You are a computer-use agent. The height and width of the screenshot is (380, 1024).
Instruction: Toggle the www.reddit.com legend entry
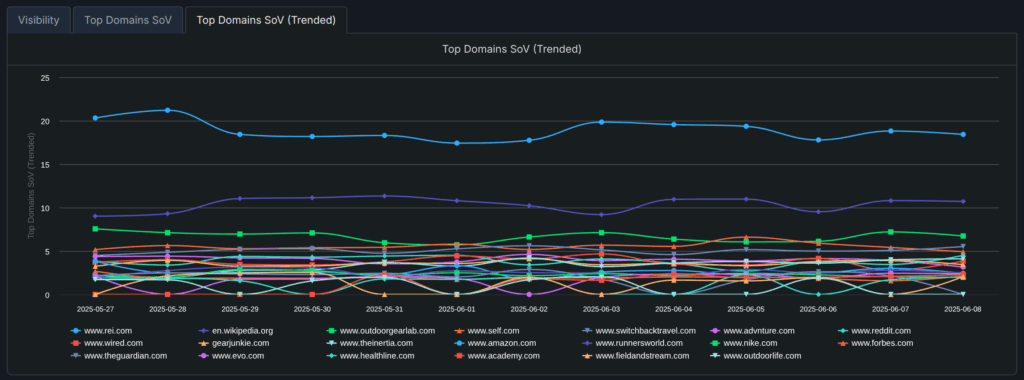click(874, 331)
